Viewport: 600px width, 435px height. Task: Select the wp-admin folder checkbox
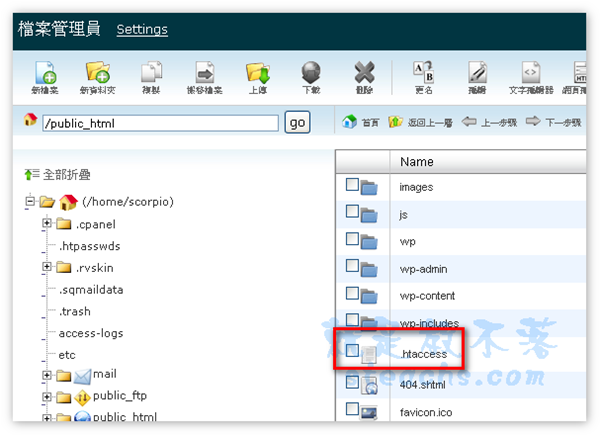(x=352, y=268)
